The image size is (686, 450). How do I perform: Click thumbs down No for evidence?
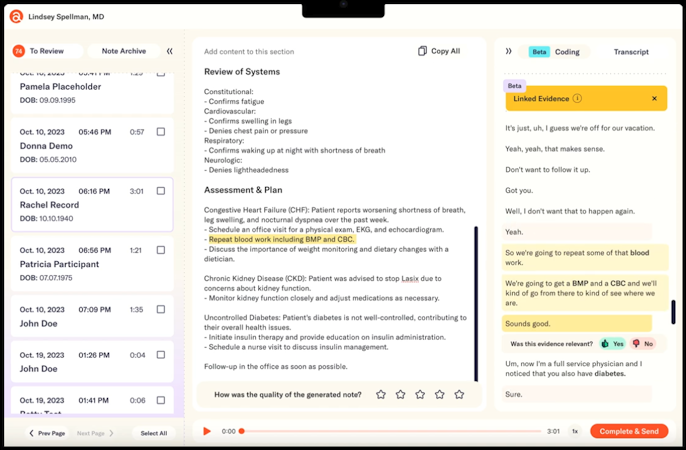[643, 344]
